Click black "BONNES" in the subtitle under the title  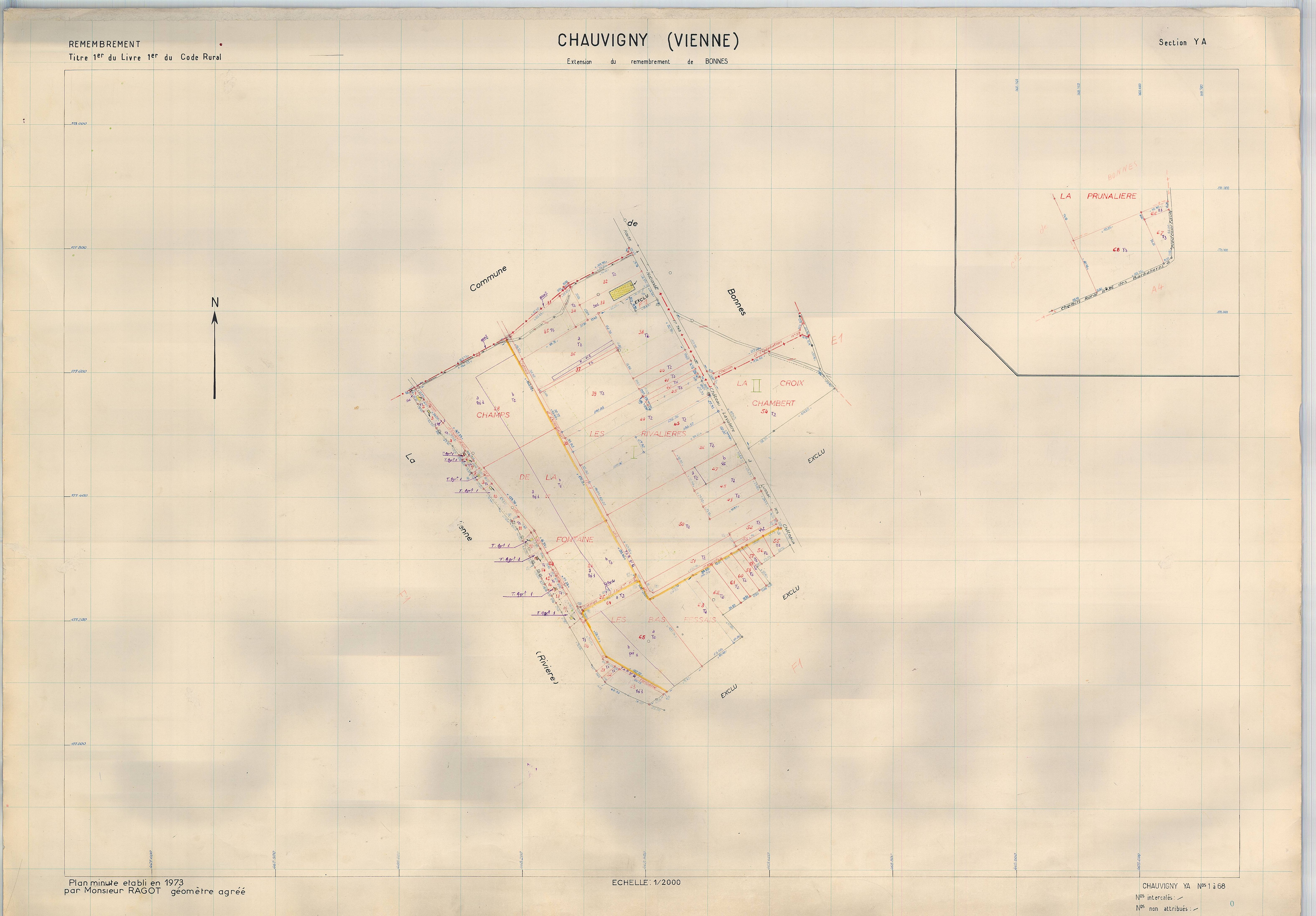[716, 62]
